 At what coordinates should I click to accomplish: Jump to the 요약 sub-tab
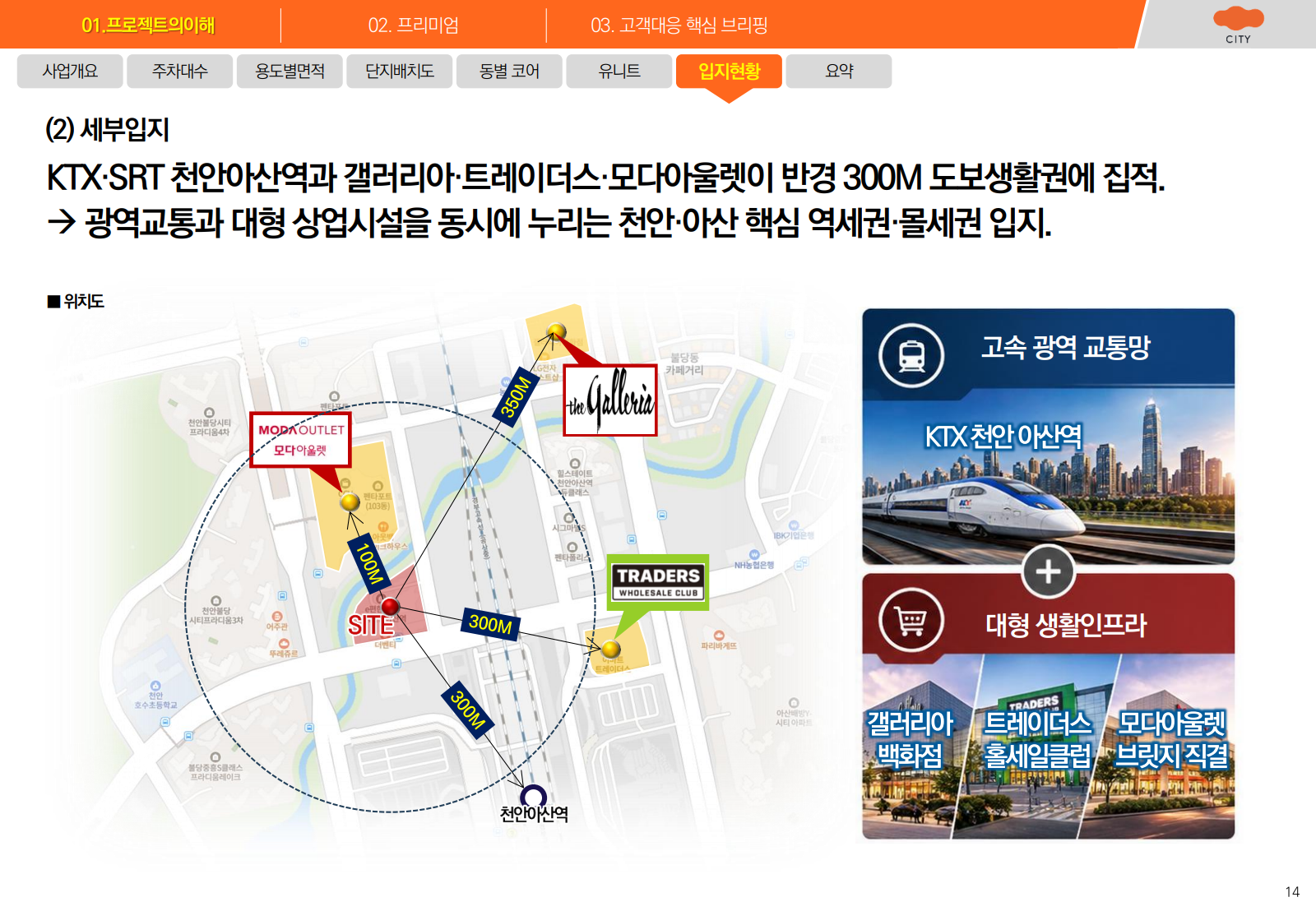[x=839, y=72]
